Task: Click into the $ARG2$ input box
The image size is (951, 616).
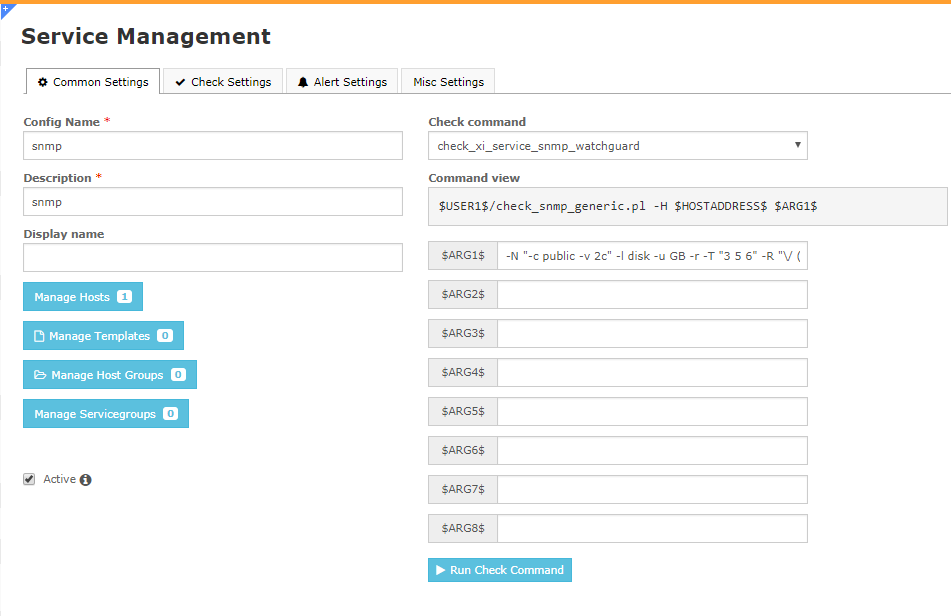Action: coord(651,295)
